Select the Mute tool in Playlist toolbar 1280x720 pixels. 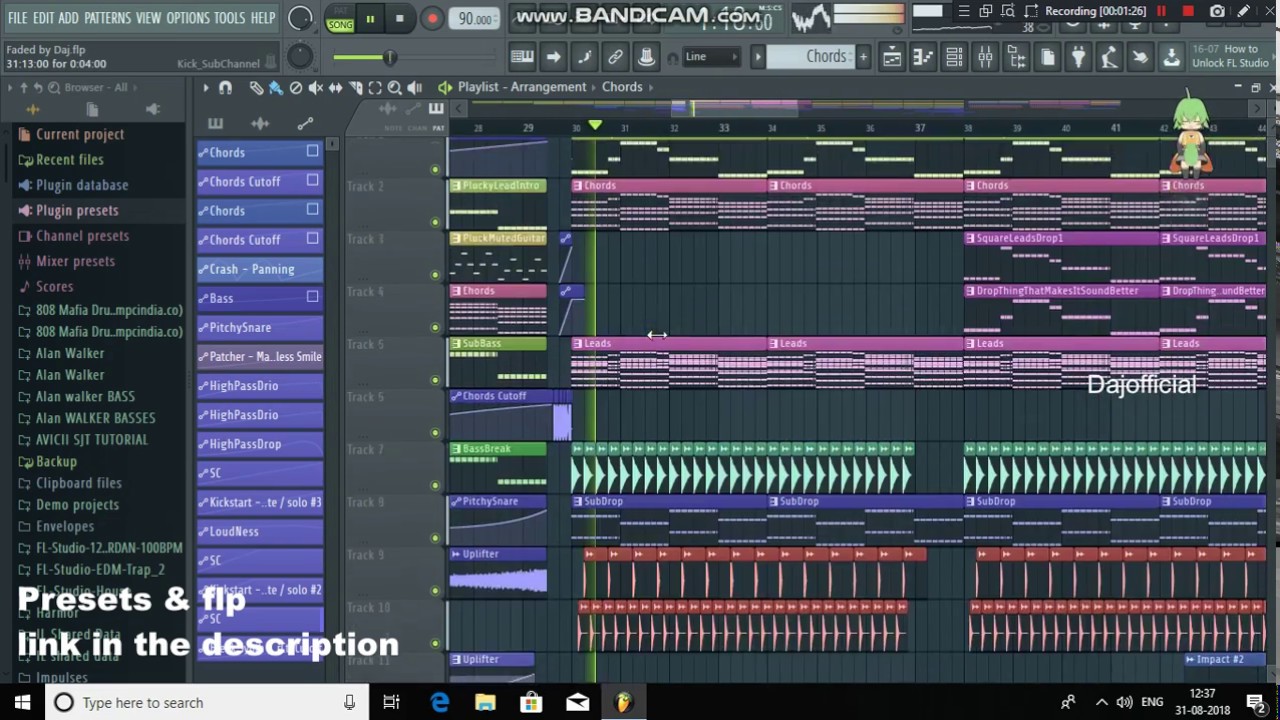315,88
